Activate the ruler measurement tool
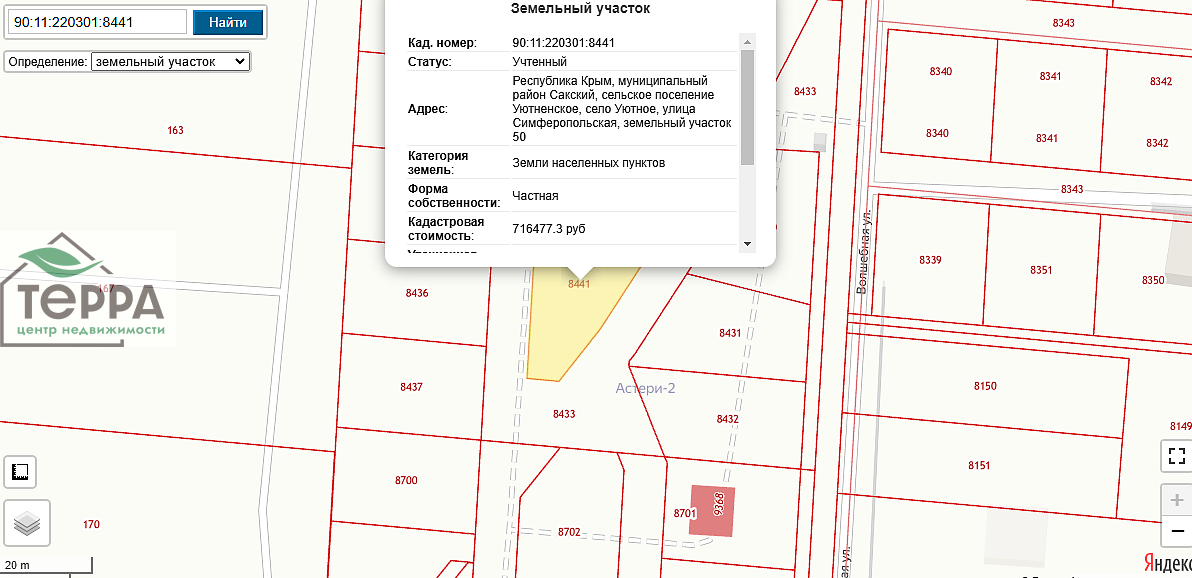Viewport: 1192px width, 578px height. click(x=20, y=471)
